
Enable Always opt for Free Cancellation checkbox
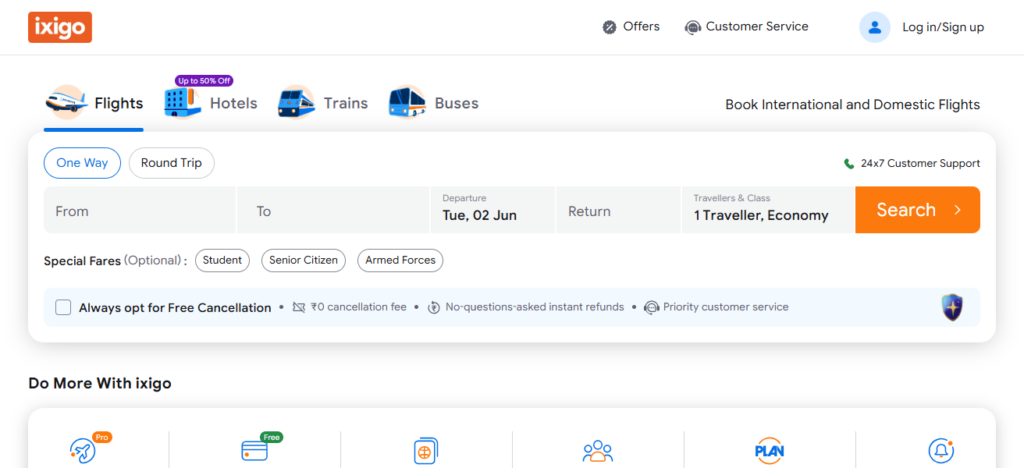63,307
